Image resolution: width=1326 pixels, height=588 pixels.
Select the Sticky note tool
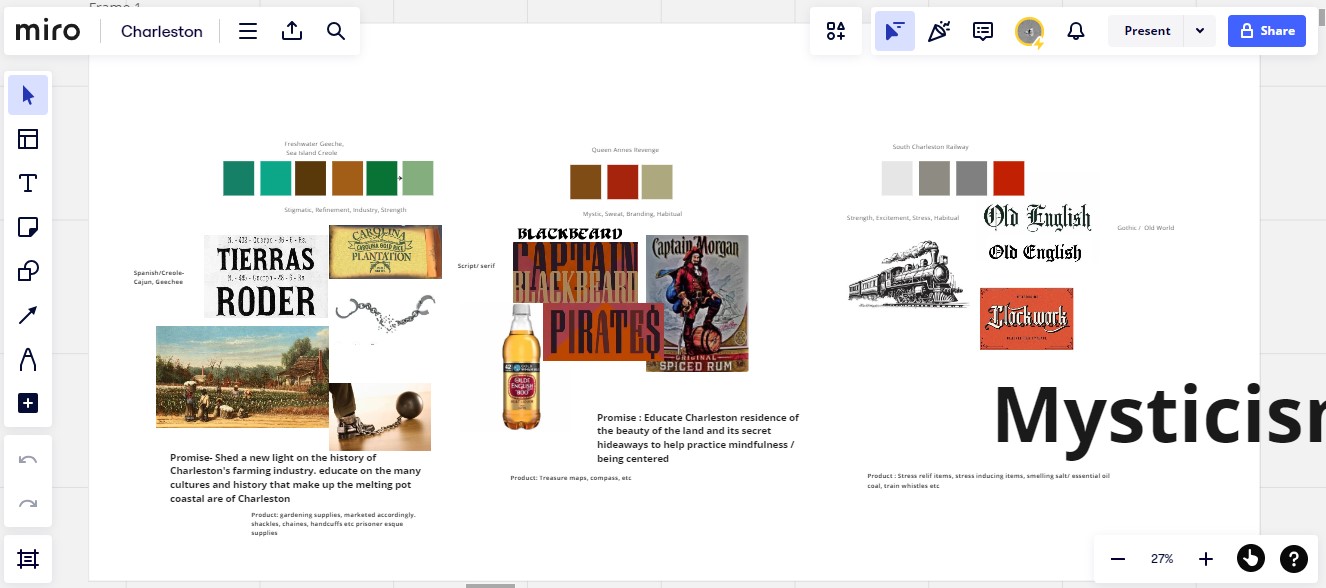[x=28, y=227]
